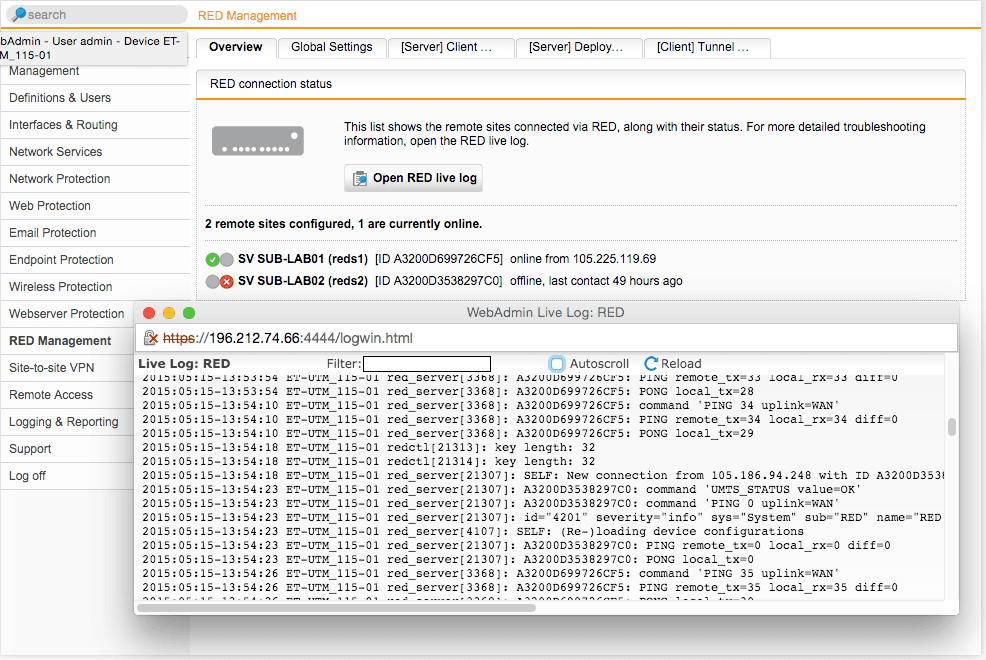Click the Autoscroll label
The height and width of the screenshot is (660, 986).
599,364
